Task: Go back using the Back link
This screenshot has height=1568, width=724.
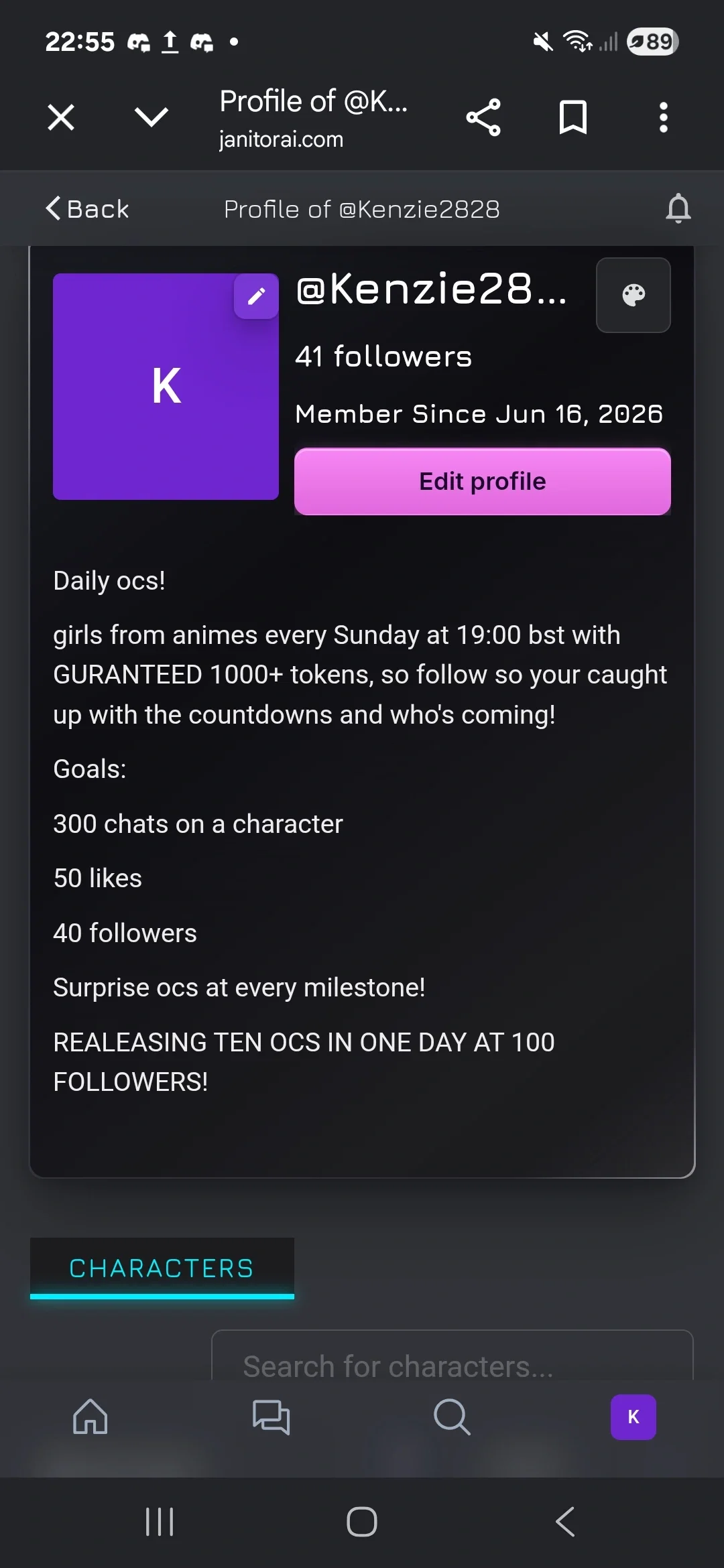Action: pos(87,208)
